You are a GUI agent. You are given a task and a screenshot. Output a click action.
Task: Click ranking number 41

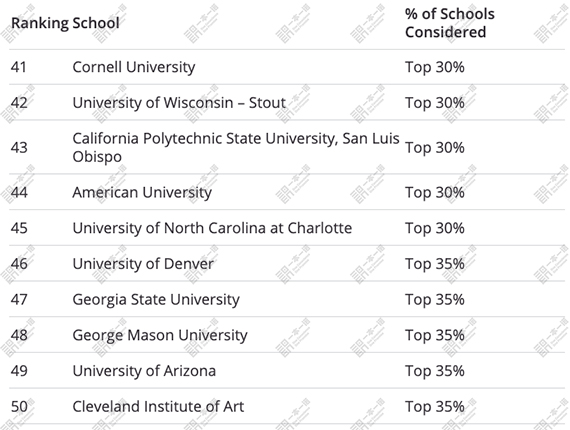(x=19, y=67)
